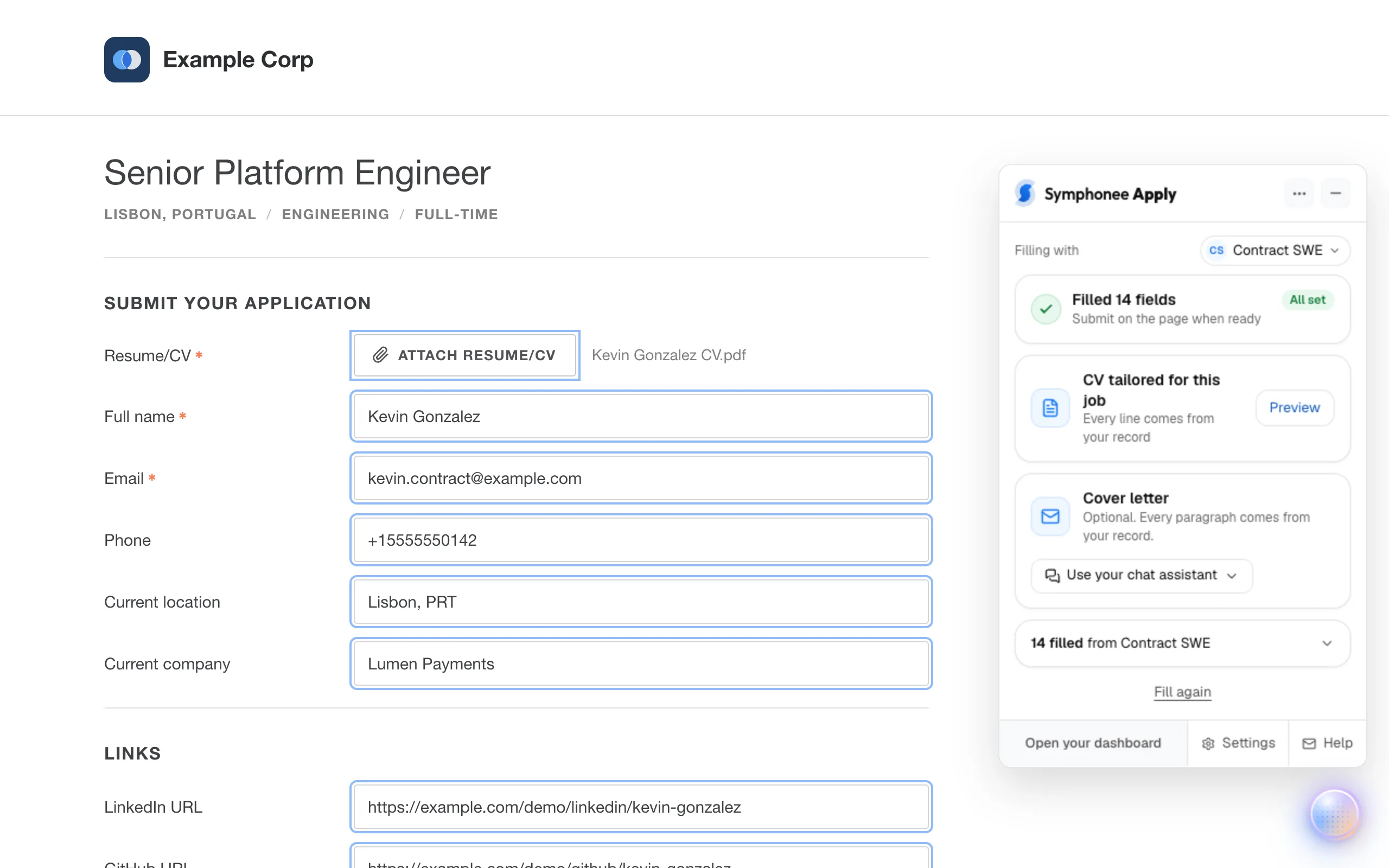Click the CV document icon
Screen dimensions: 1389x868
(x=1050, y=408)
